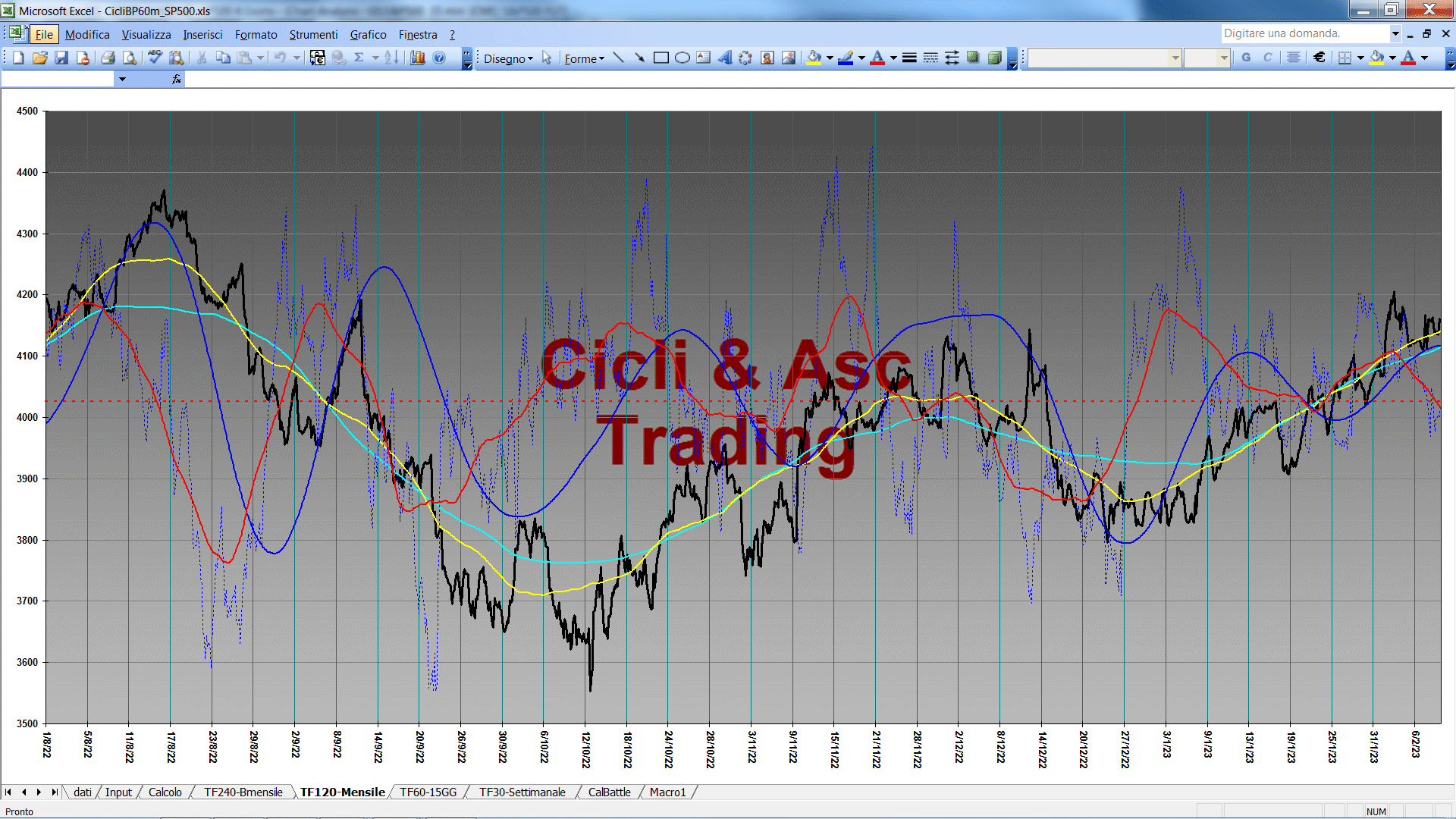
Task: Open the File menu
Action: (x=44, y=34)
